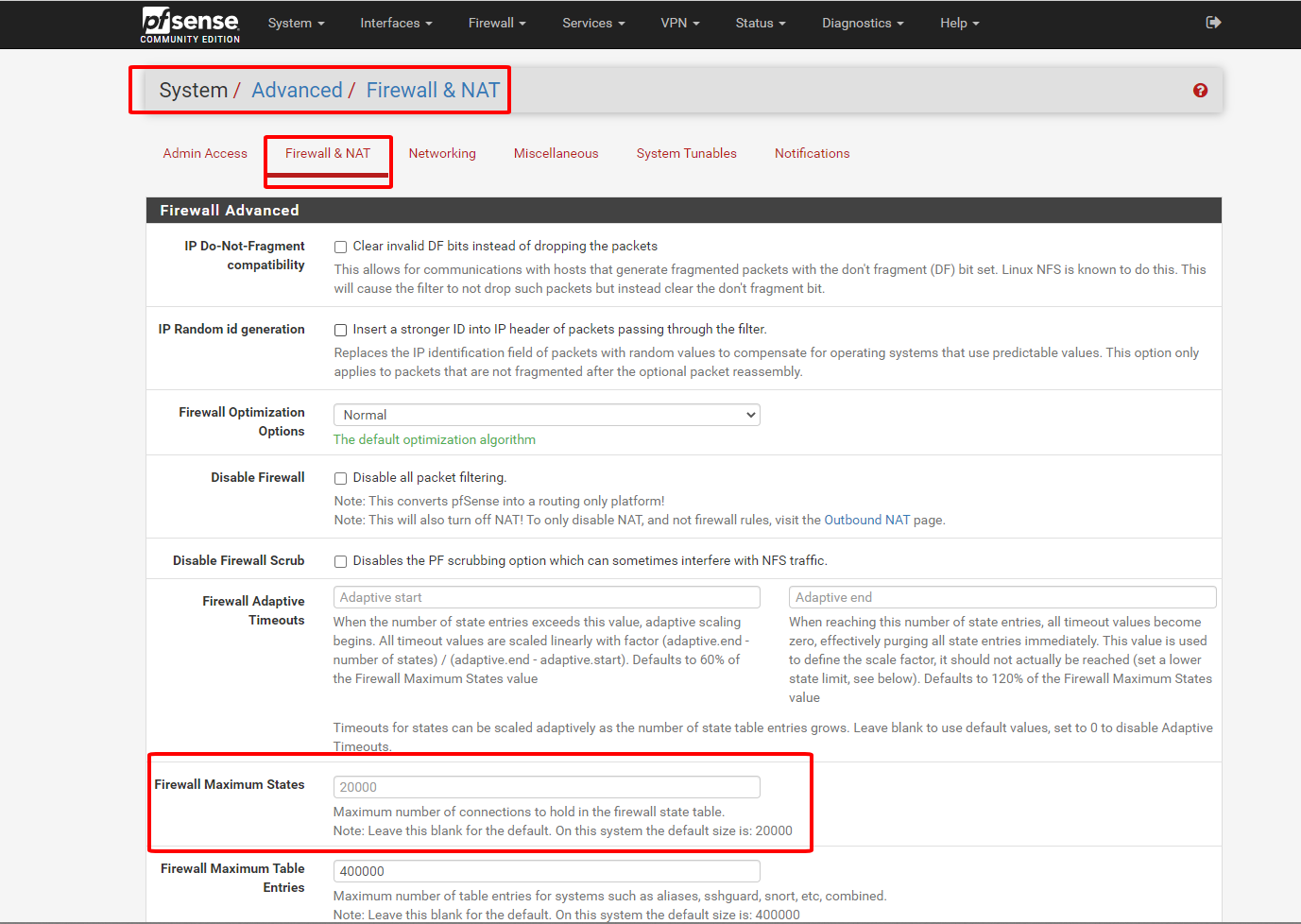Check Disable all packet filtering
This screenshot has height=924, width=1301.
point(340,478)
